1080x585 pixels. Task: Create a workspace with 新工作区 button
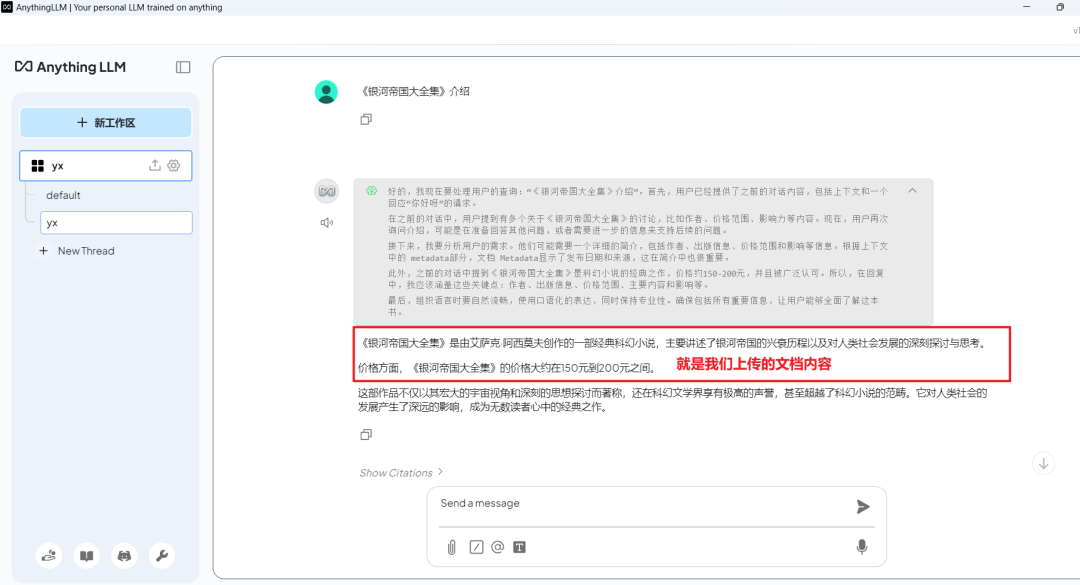106,122
